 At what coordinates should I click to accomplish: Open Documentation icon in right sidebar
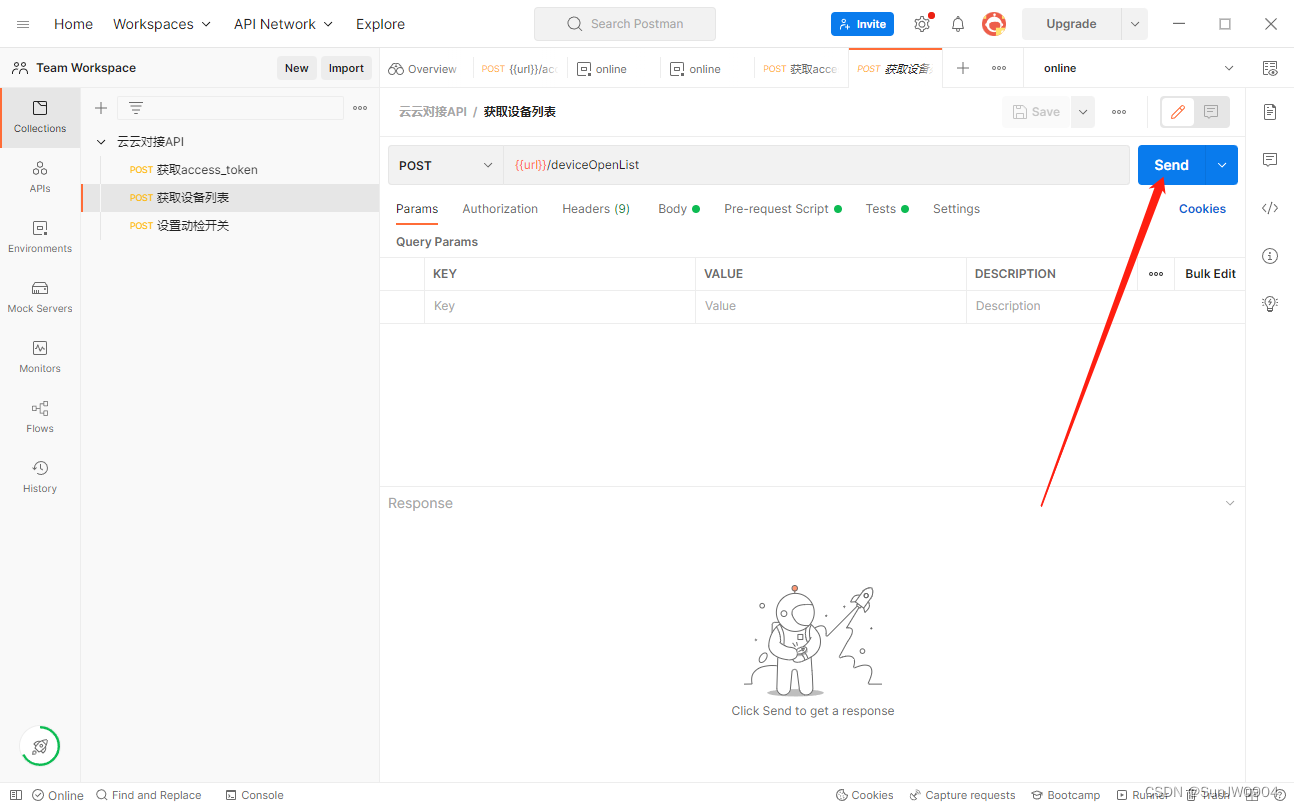coord(1270,112)
